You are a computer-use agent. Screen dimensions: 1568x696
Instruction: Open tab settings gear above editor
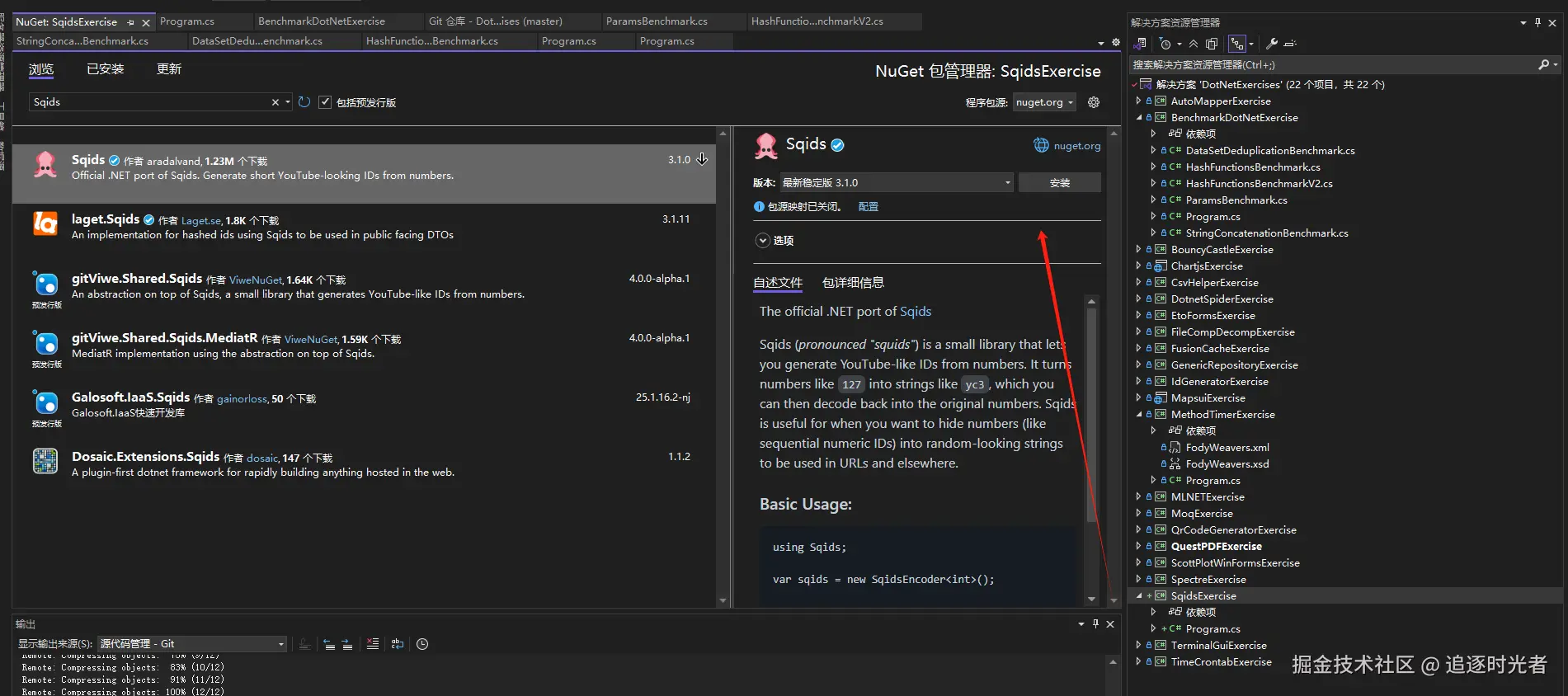pos(1116,42)
